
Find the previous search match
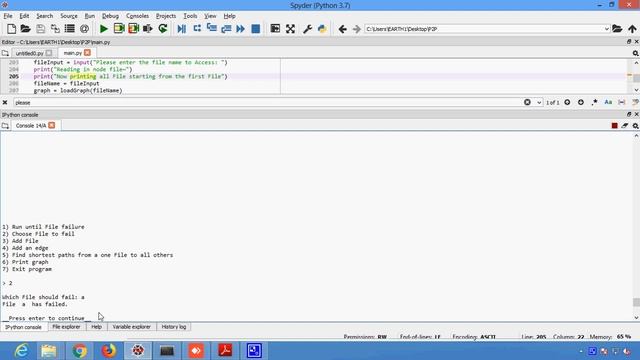tap(567, 102)
